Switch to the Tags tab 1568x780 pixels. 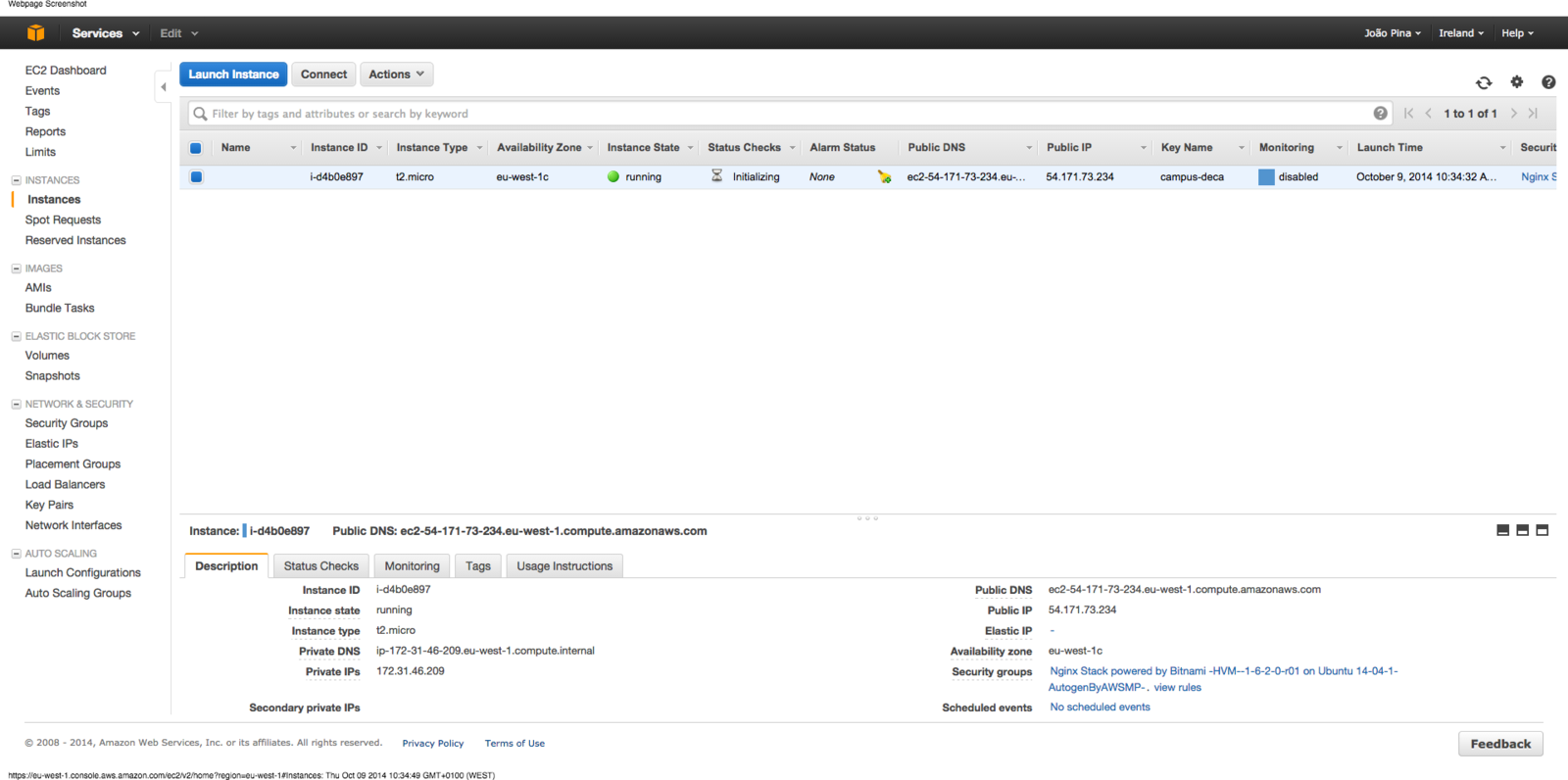click(x=478, y=566)
